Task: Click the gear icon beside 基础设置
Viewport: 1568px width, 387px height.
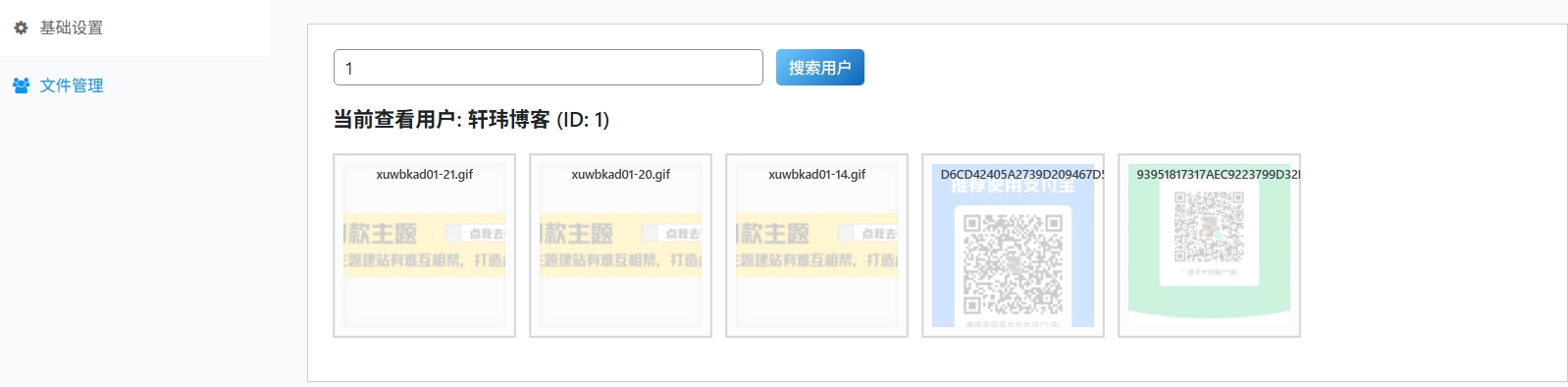Action: pos(21,28)
